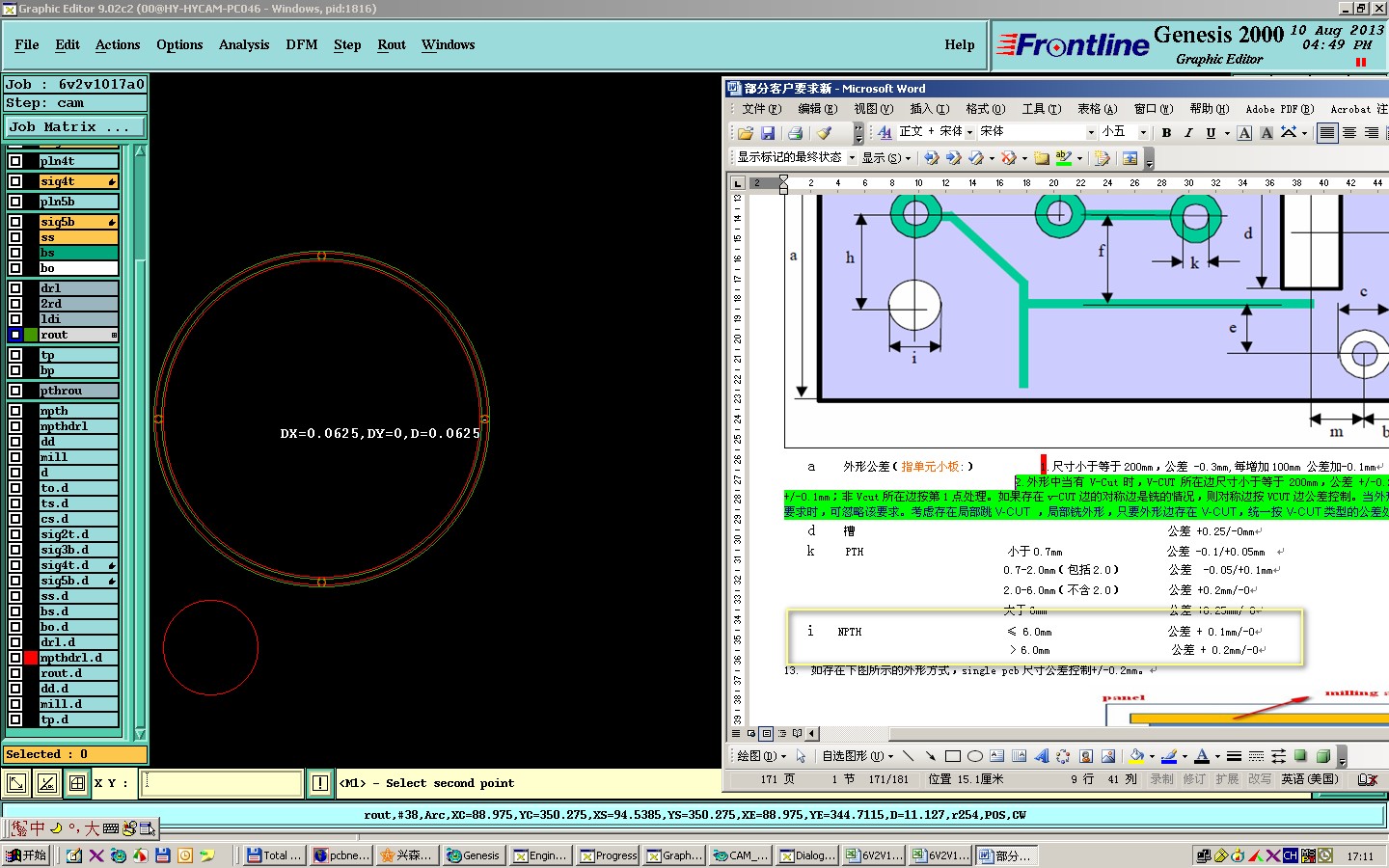Select the Oval drawing tool
Viewport: 1389px width, 868px height.
pos(975,756)
